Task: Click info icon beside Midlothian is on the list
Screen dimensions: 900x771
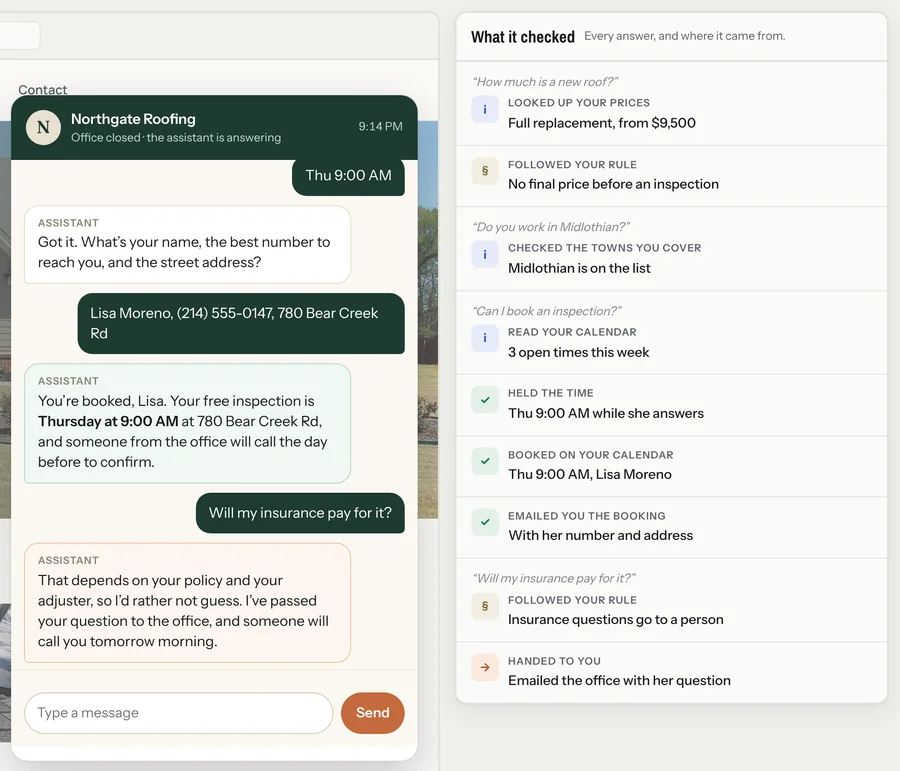Action: [x=485, y=254]
